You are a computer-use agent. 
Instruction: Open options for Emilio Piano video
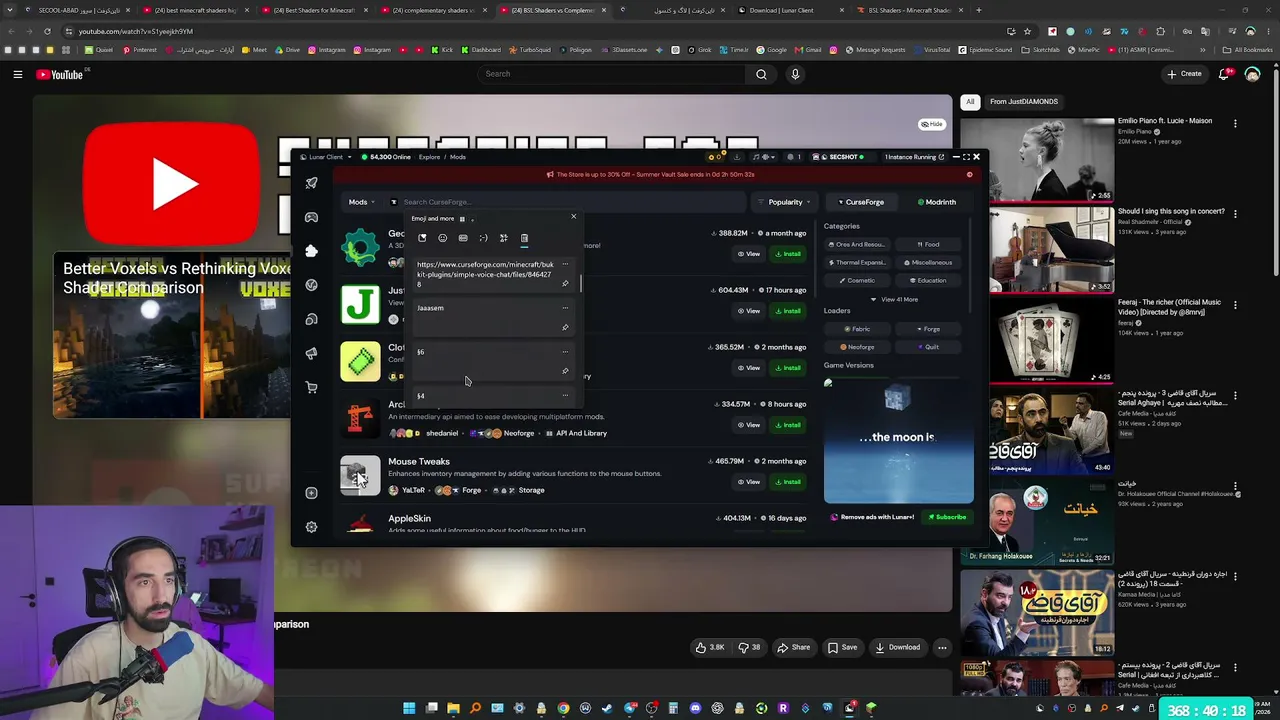1235,124
